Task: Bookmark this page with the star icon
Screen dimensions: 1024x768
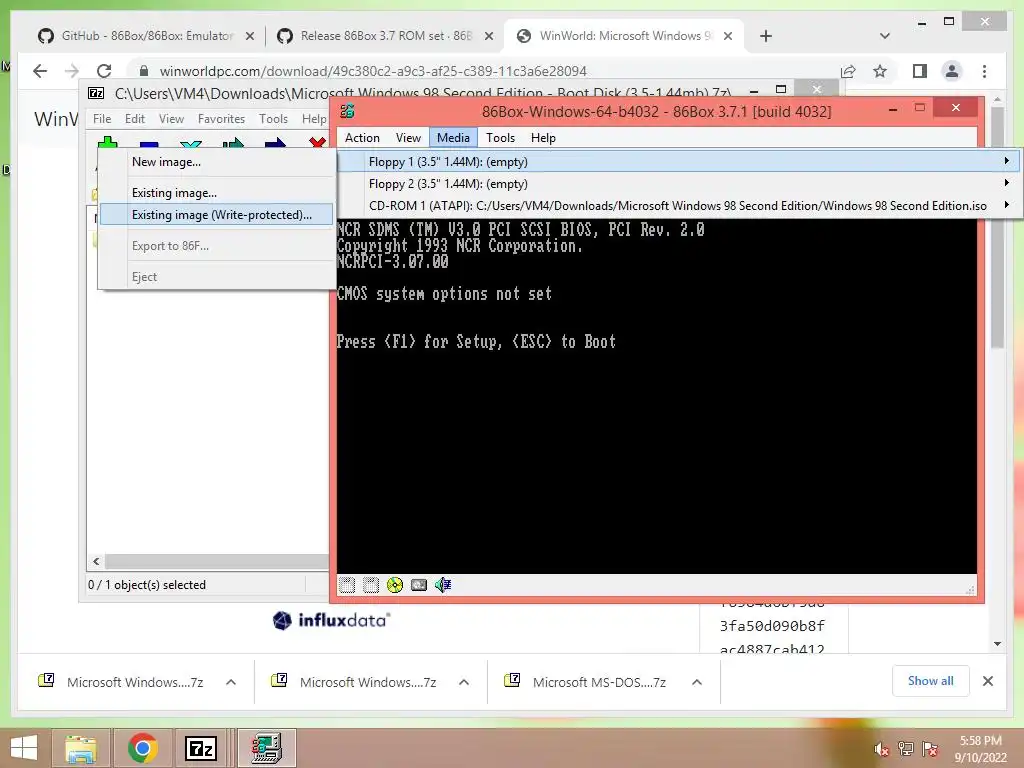Action: (x=880, y=71)
